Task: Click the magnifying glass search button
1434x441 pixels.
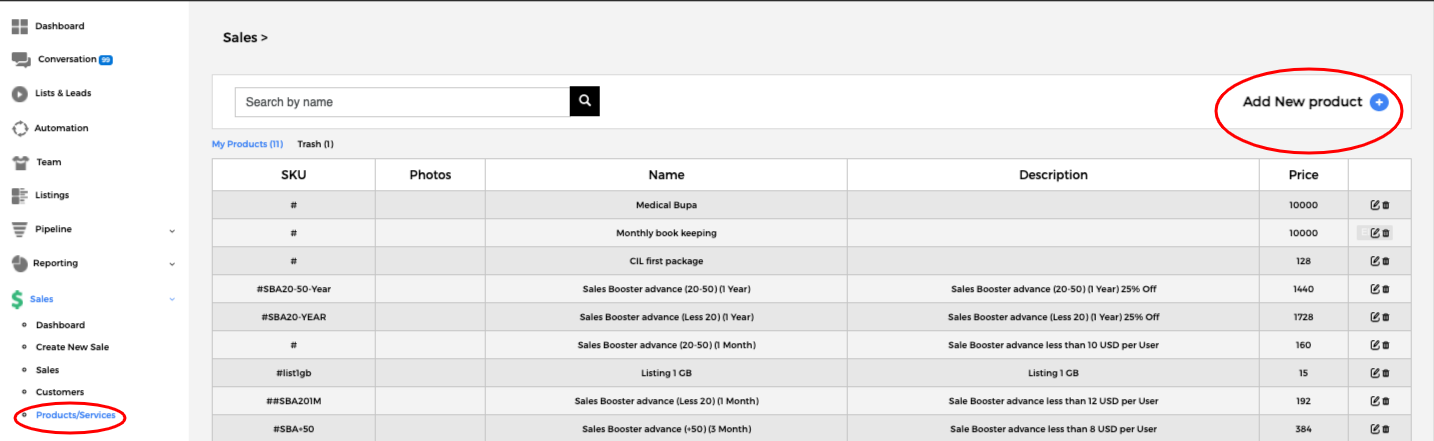Action: (x=584, y=101)
